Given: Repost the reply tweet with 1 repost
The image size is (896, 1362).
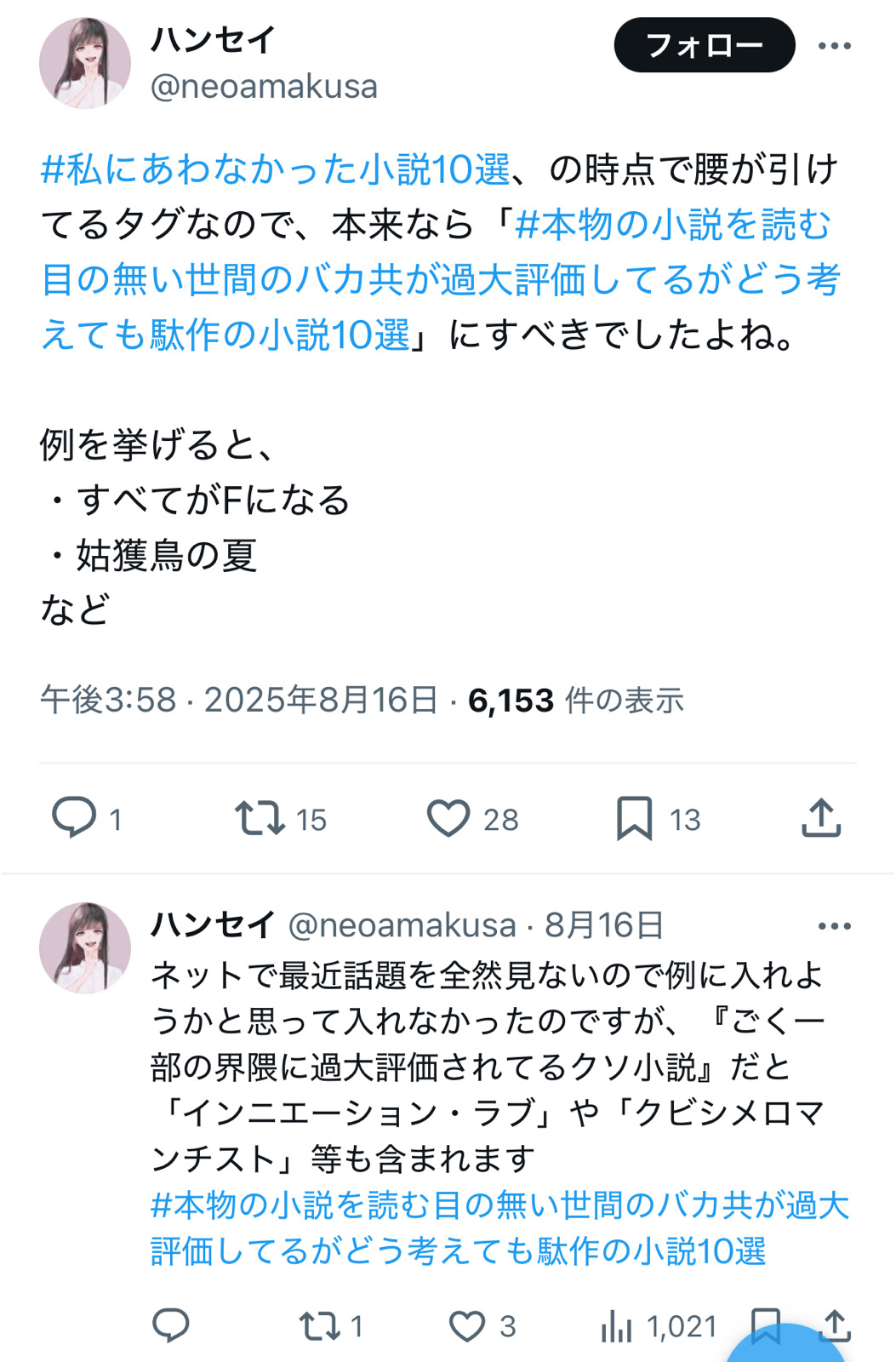Looking at the screenshot, I should pos(320,1325).
